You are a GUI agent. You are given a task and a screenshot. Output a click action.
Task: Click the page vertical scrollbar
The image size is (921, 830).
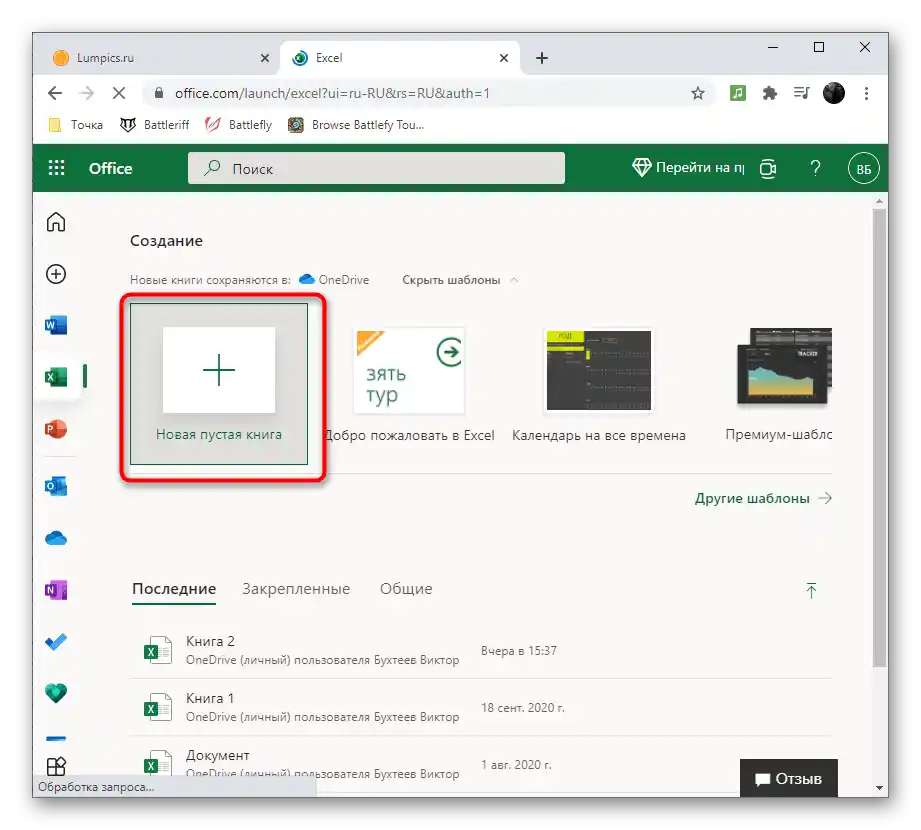click(x=879, y=438)
